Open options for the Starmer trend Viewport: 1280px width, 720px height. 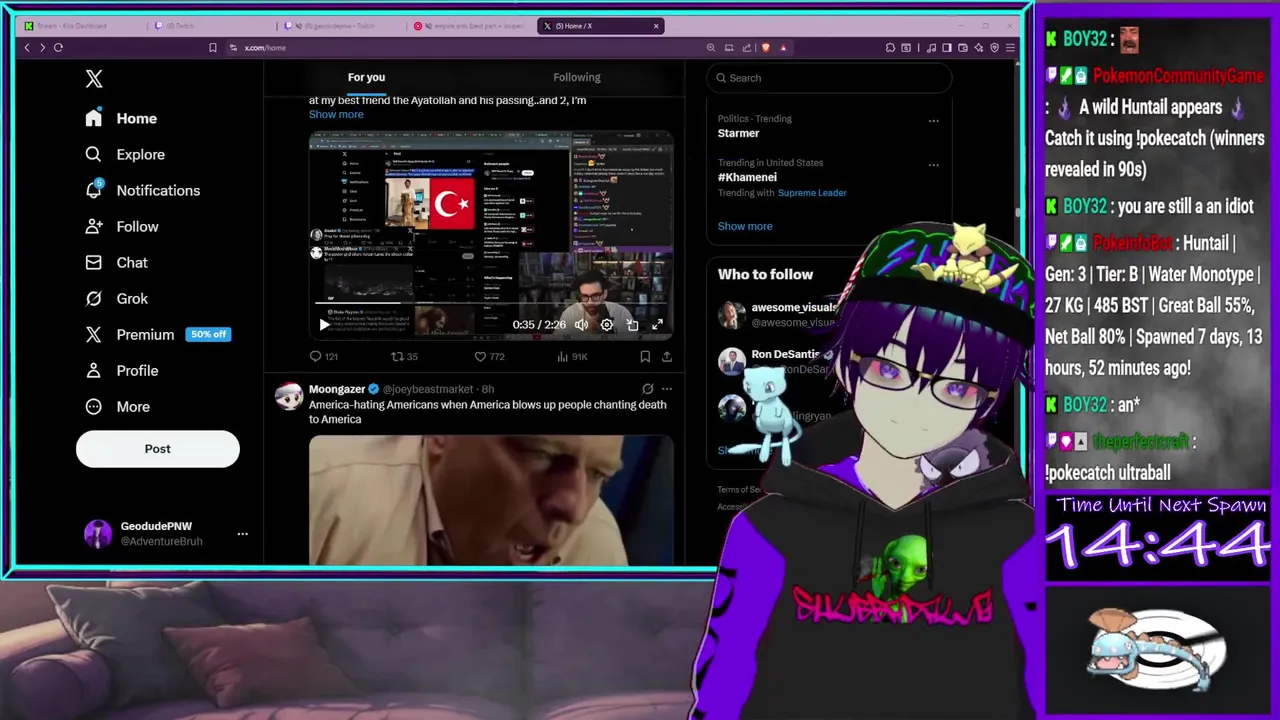[933, 121]
